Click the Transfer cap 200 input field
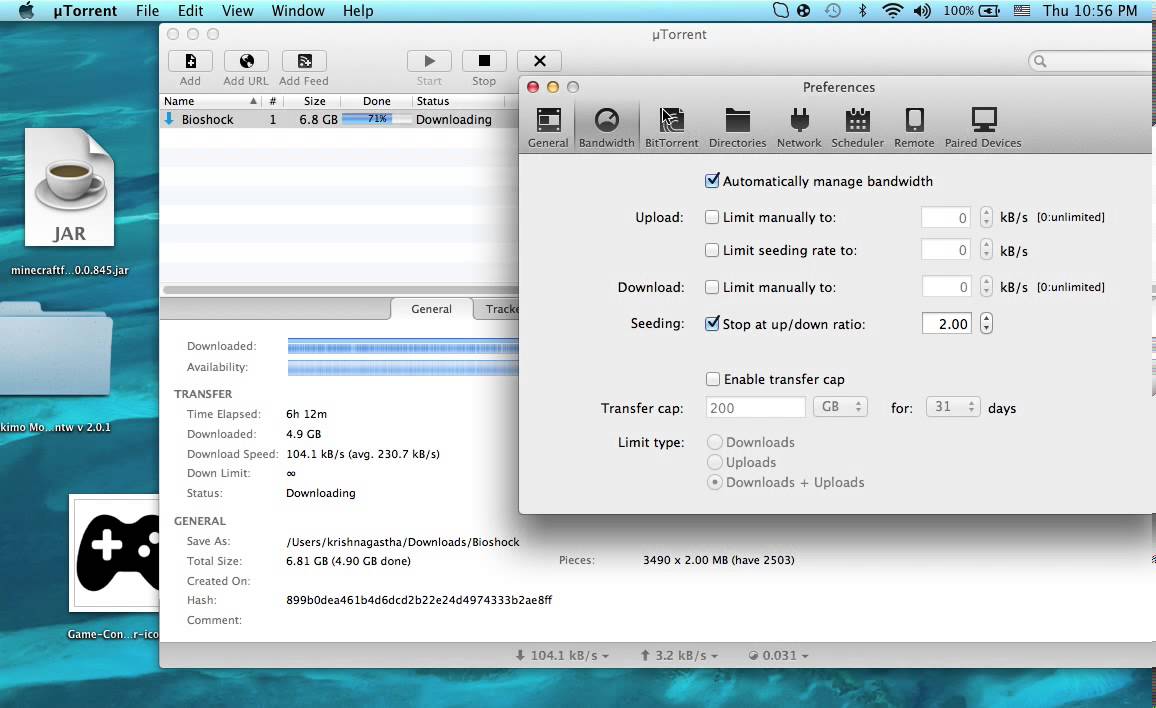The width and height of the screenshot is (1156, 708). click(755, 407)
